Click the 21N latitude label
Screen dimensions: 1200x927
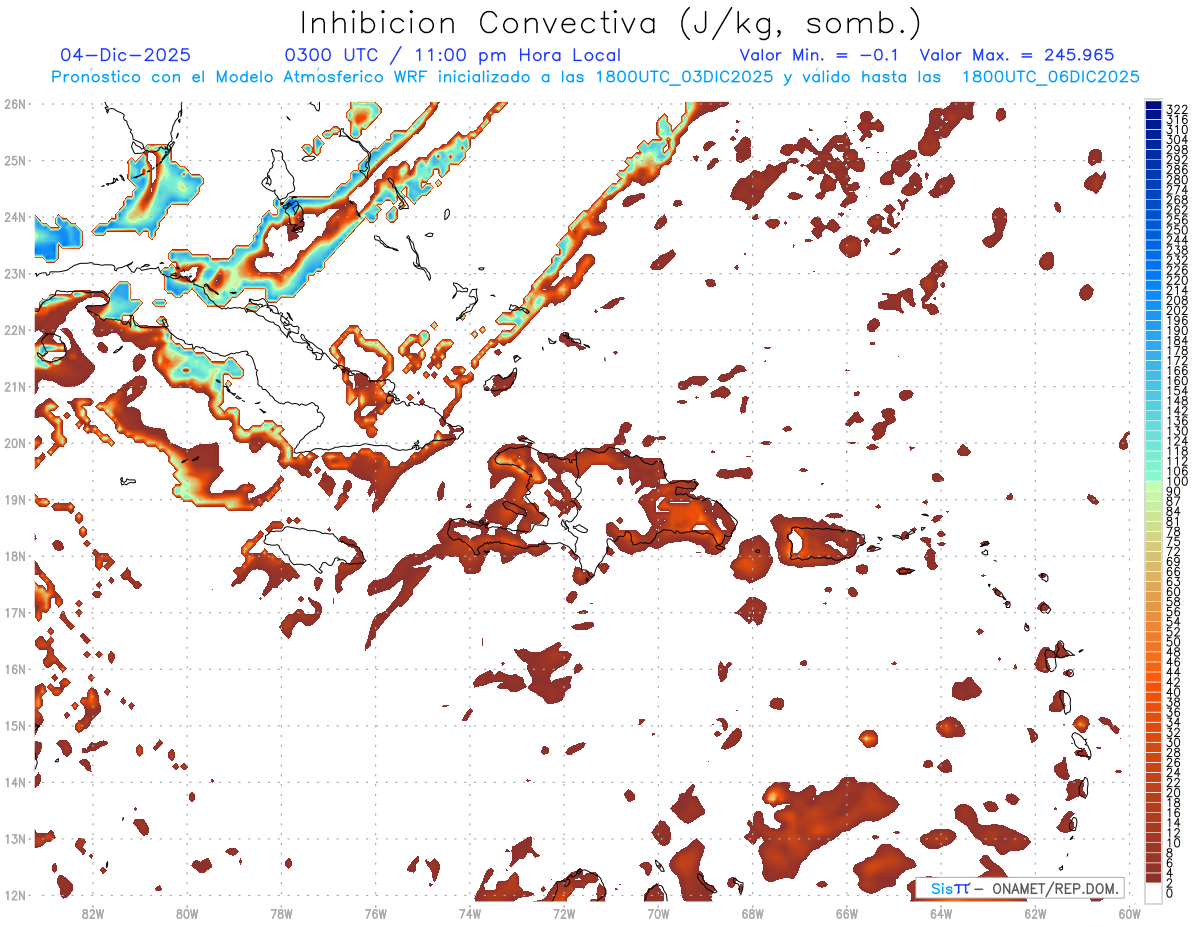[x=15, y=386]
